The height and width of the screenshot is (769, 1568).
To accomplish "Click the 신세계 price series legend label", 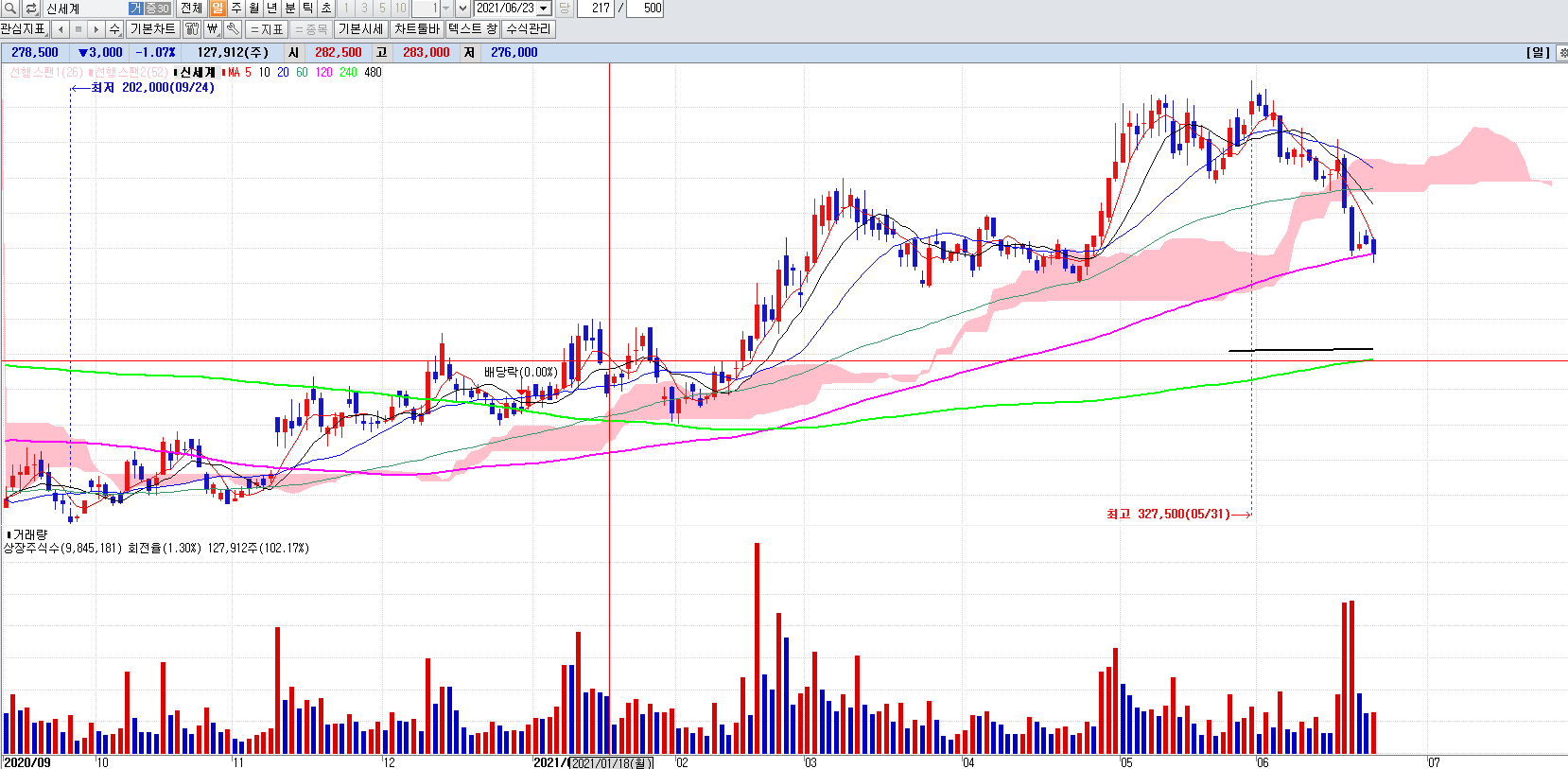I will click(x=197, y=73).
